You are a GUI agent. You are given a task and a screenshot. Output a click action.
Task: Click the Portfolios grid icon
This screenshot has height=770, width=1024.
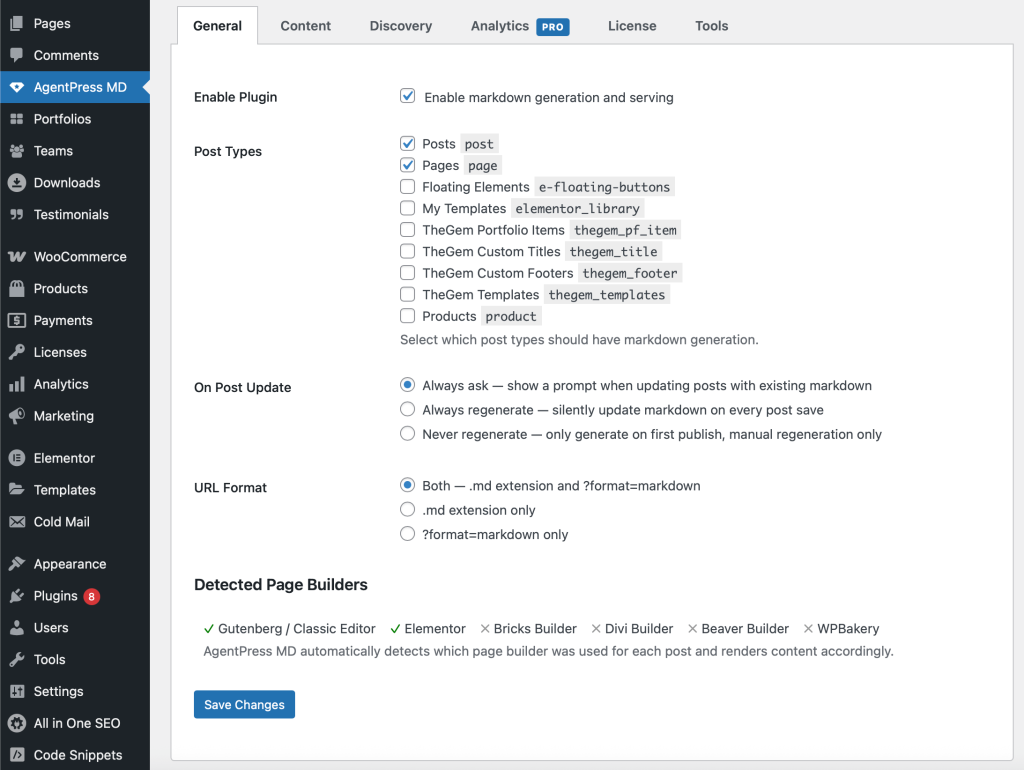pos(17,119)
